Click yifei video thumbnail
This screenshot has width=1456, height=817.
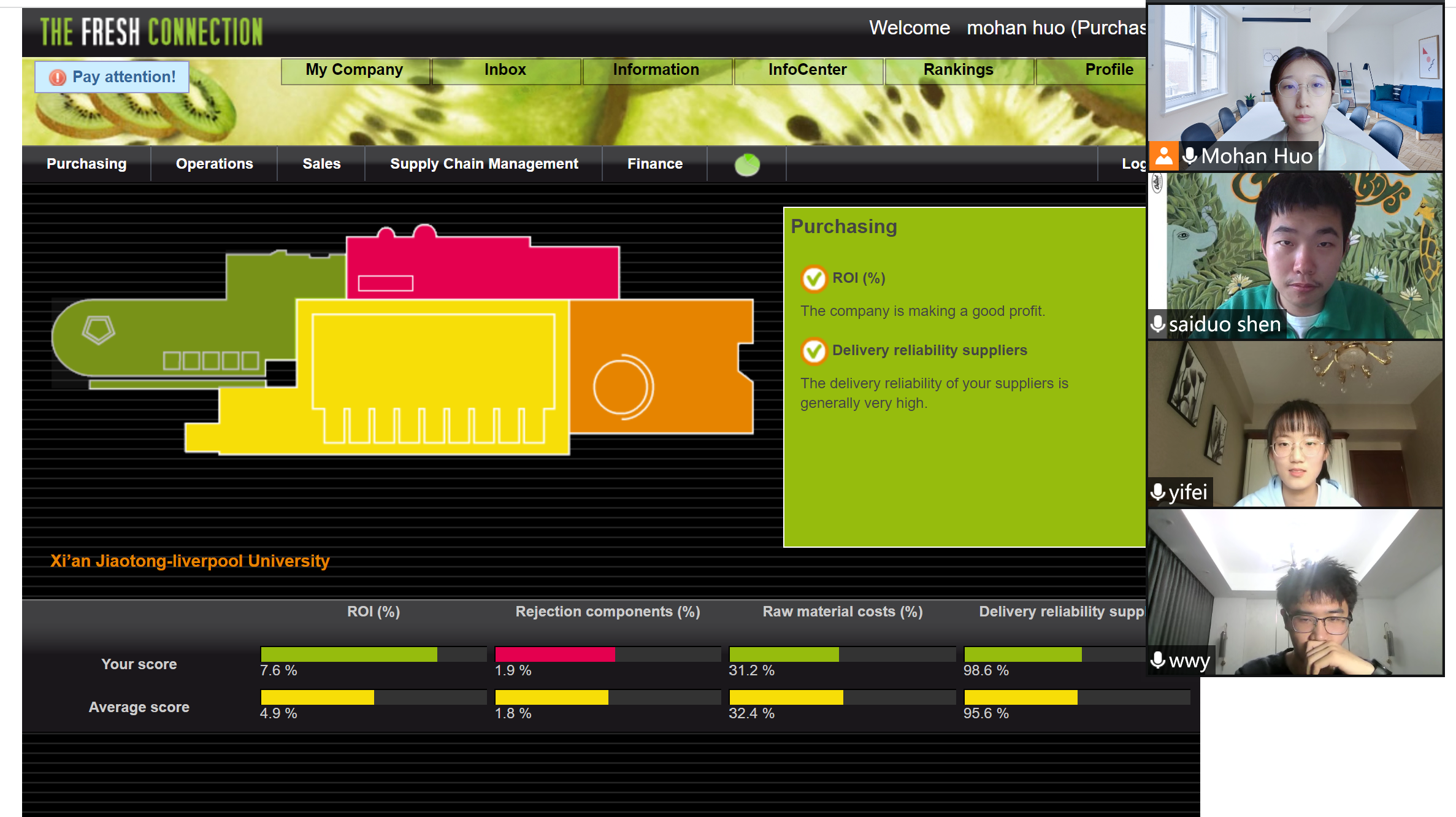pyautogui.click(x=1295, y=423)
